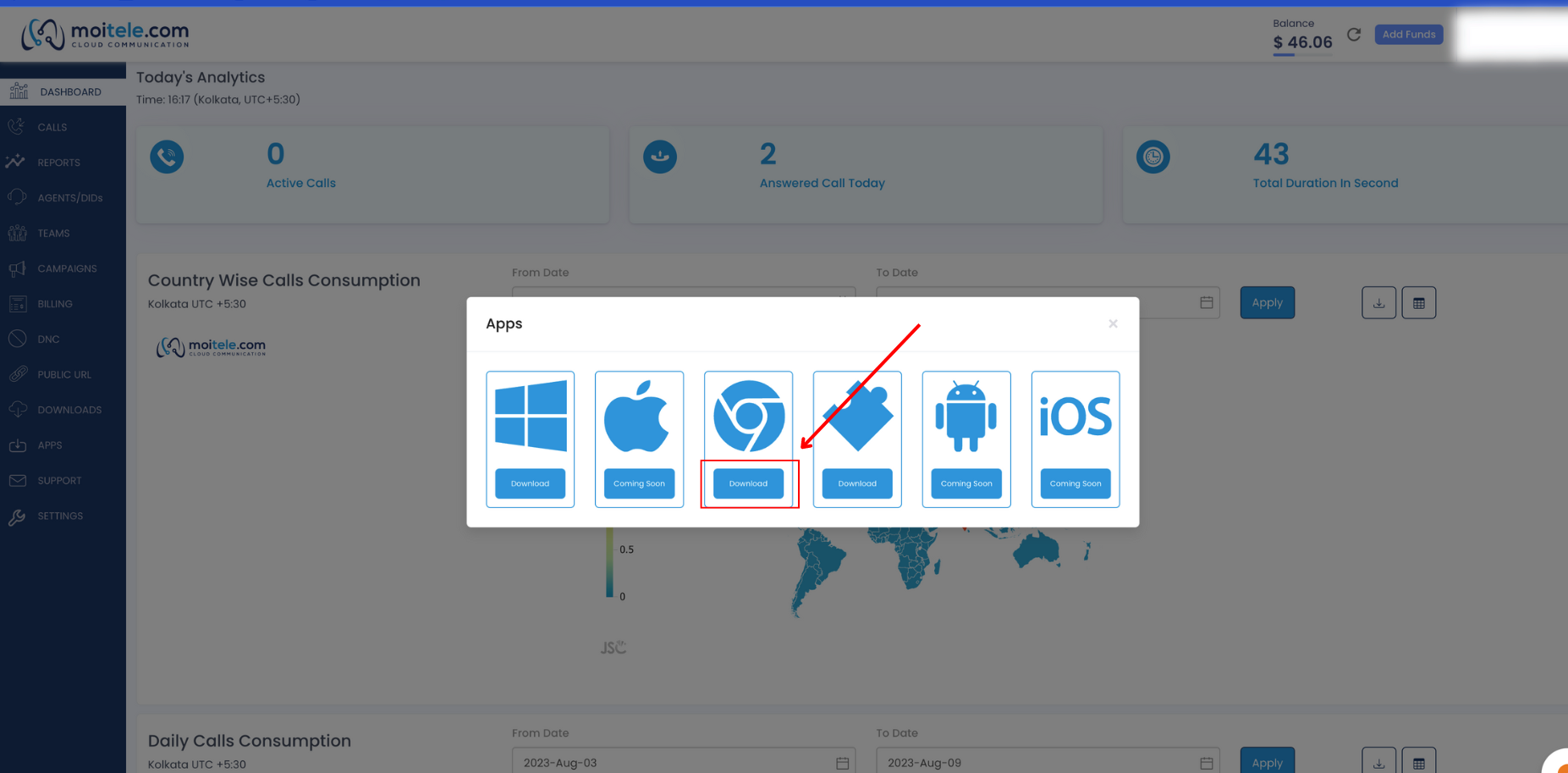This screenshot has height=773, width=1568.
Task: Click the Reports chart icon in sidebar
Action: coord(16,162)
